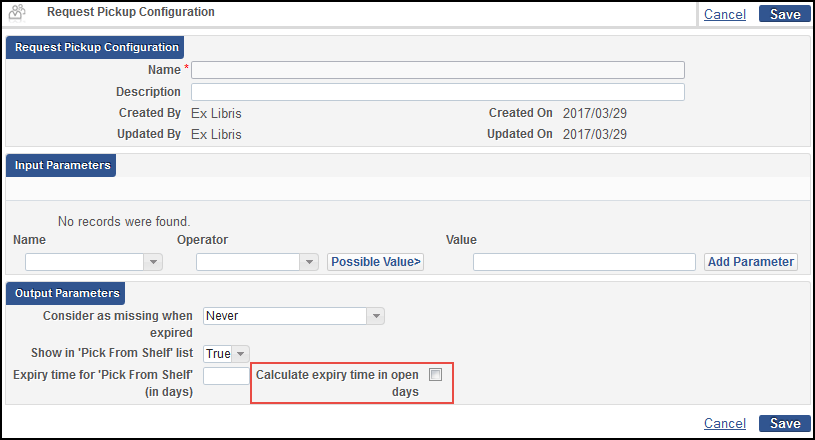
Task: Focus the Value input field
Action: [584, 262]
